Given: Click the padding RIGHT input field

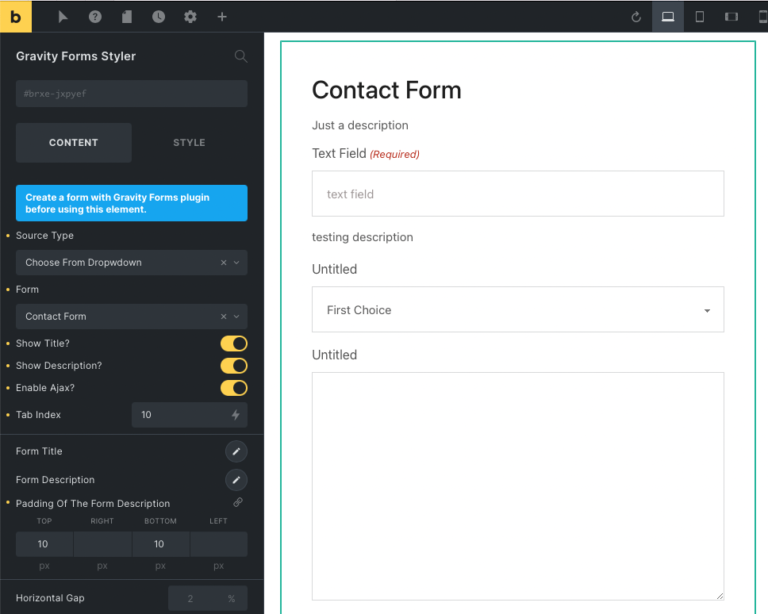Looking at the screenshot, I should coord(102,544).
